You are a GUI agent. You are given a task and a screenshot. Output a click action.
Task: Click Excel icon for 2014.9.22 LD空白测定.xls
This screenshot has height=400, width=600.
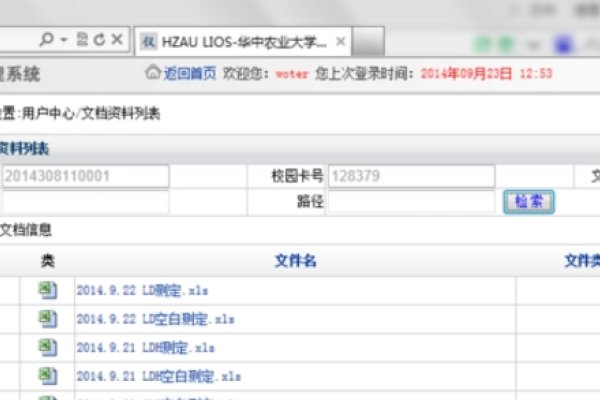48,319
